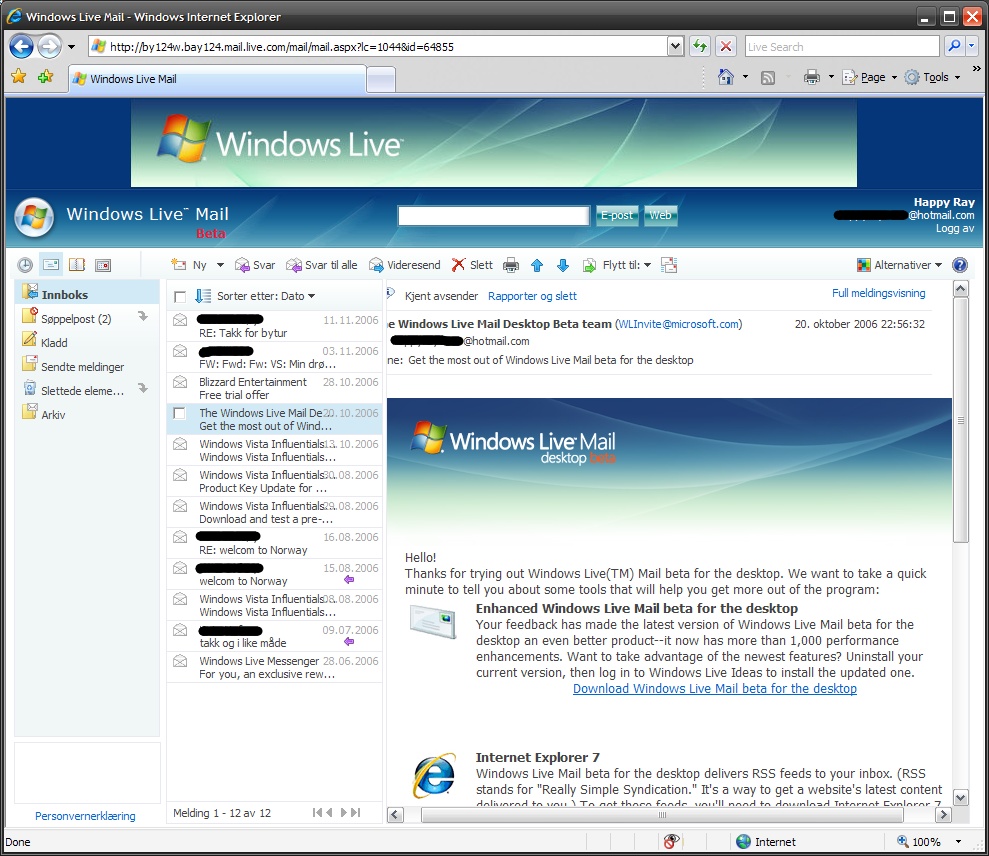Image resolution: width=989 pixels, height=856 pixels.
Task: Open the Tools menu
Action: pyautogui.click(x=932, y=77)
